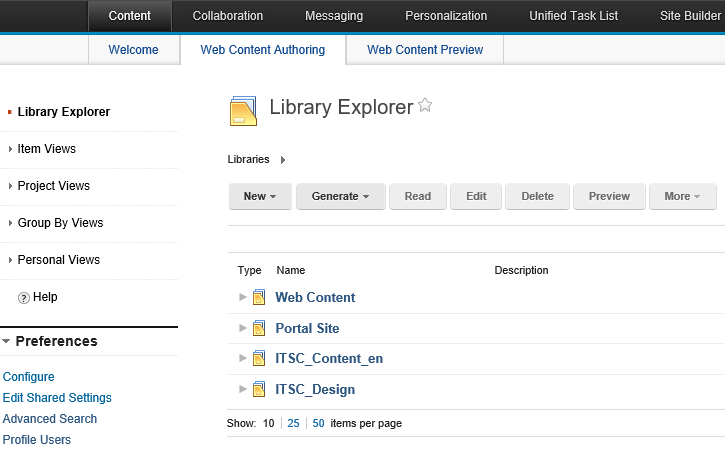This screenshot has width=725, height=451.
Task: Open the Edit Shared Settings link
Action: pyautogui.click(x=57, y=398)
